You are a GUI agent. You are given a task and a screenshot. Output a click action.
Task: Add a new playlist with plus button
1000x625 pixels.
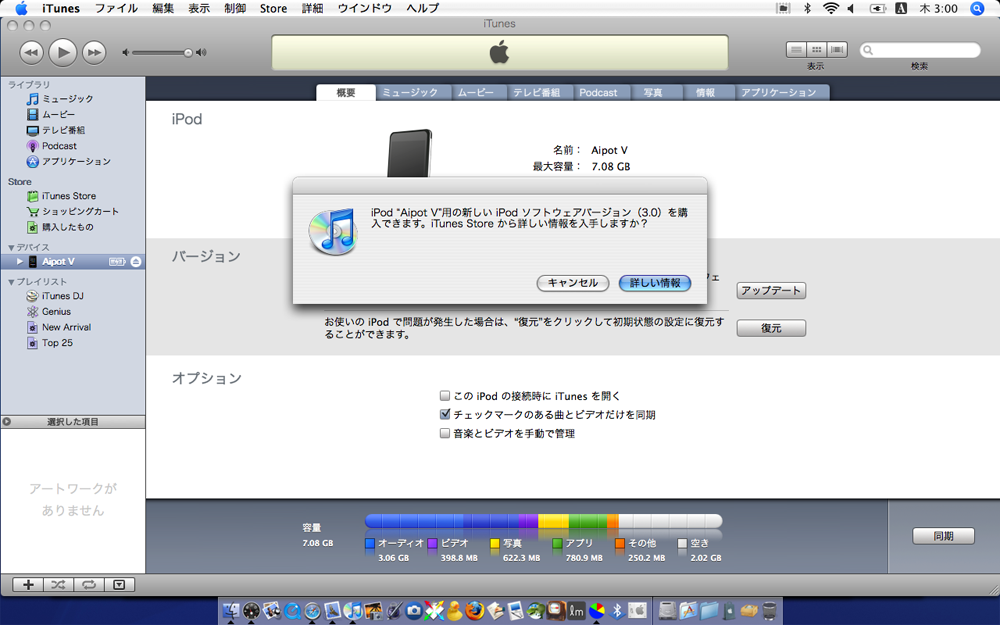coord(28,585)
